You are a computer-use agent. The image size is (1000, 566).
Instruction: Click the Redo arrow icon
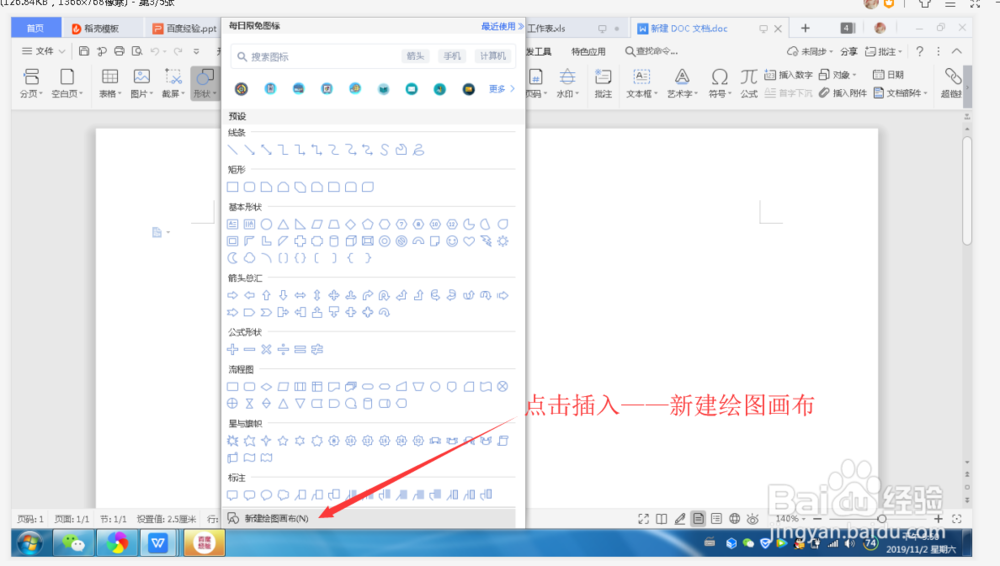178,51
